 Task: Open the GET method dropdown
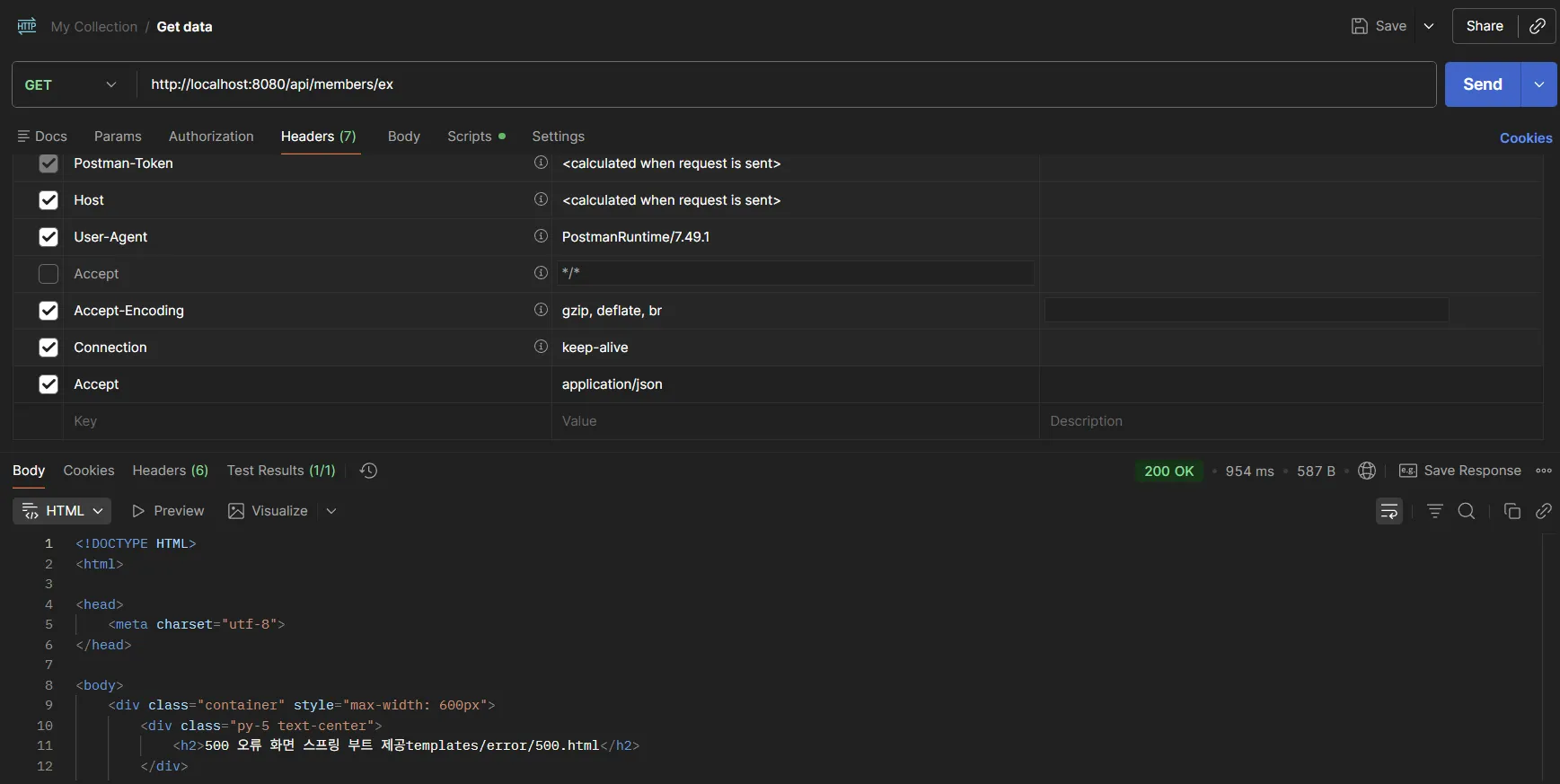point(72,84)
